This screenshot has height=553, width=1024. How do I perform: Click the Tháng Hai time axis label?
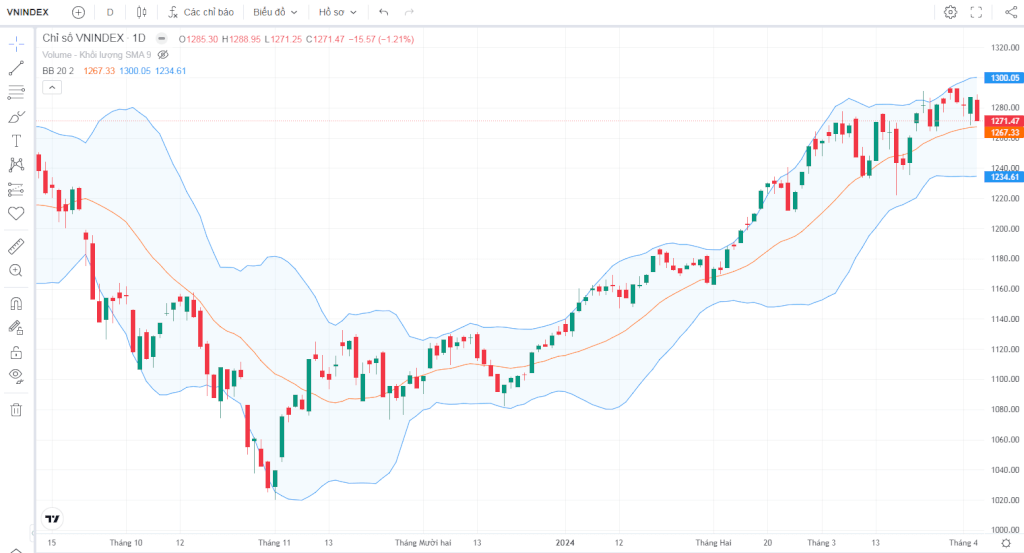713,543
